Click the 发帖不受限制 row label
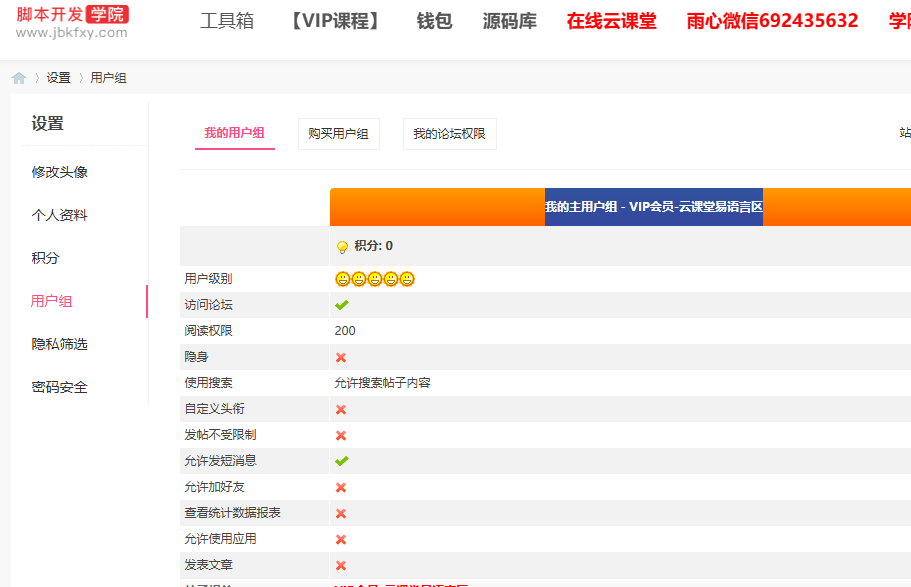 coord(220,435)
